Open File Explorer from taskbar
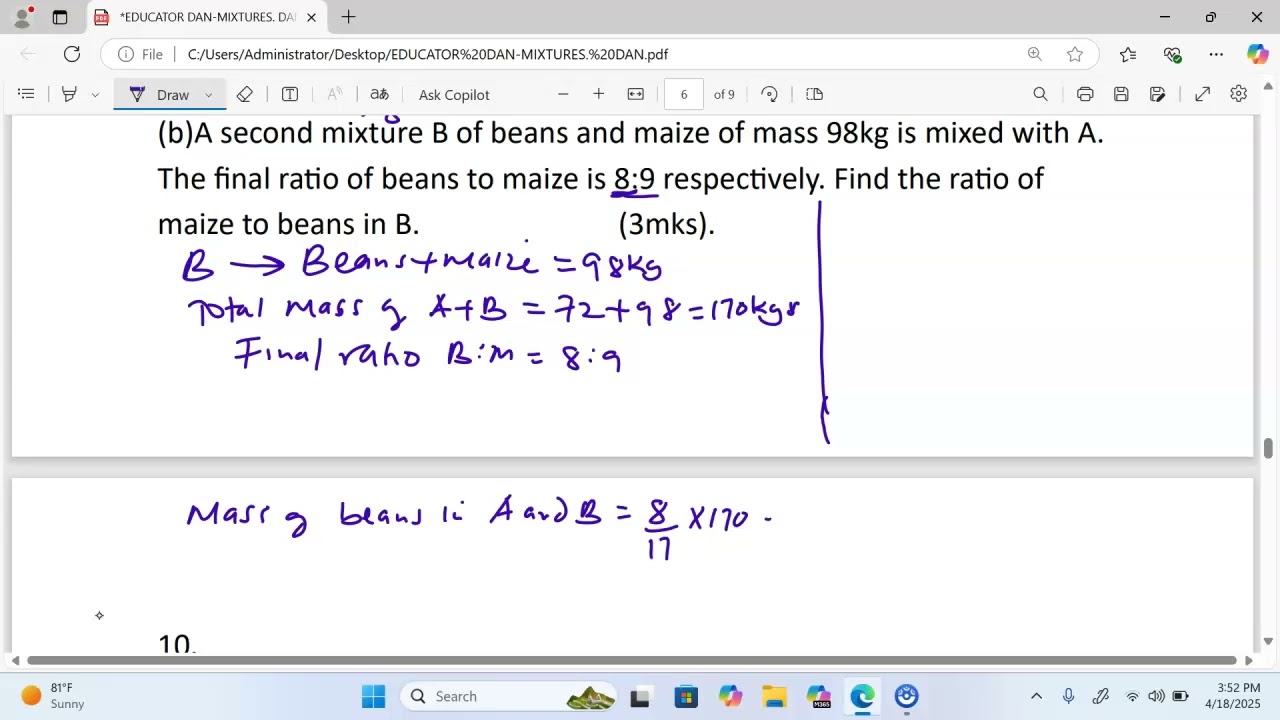1280x720 pixels. (774, 696)
